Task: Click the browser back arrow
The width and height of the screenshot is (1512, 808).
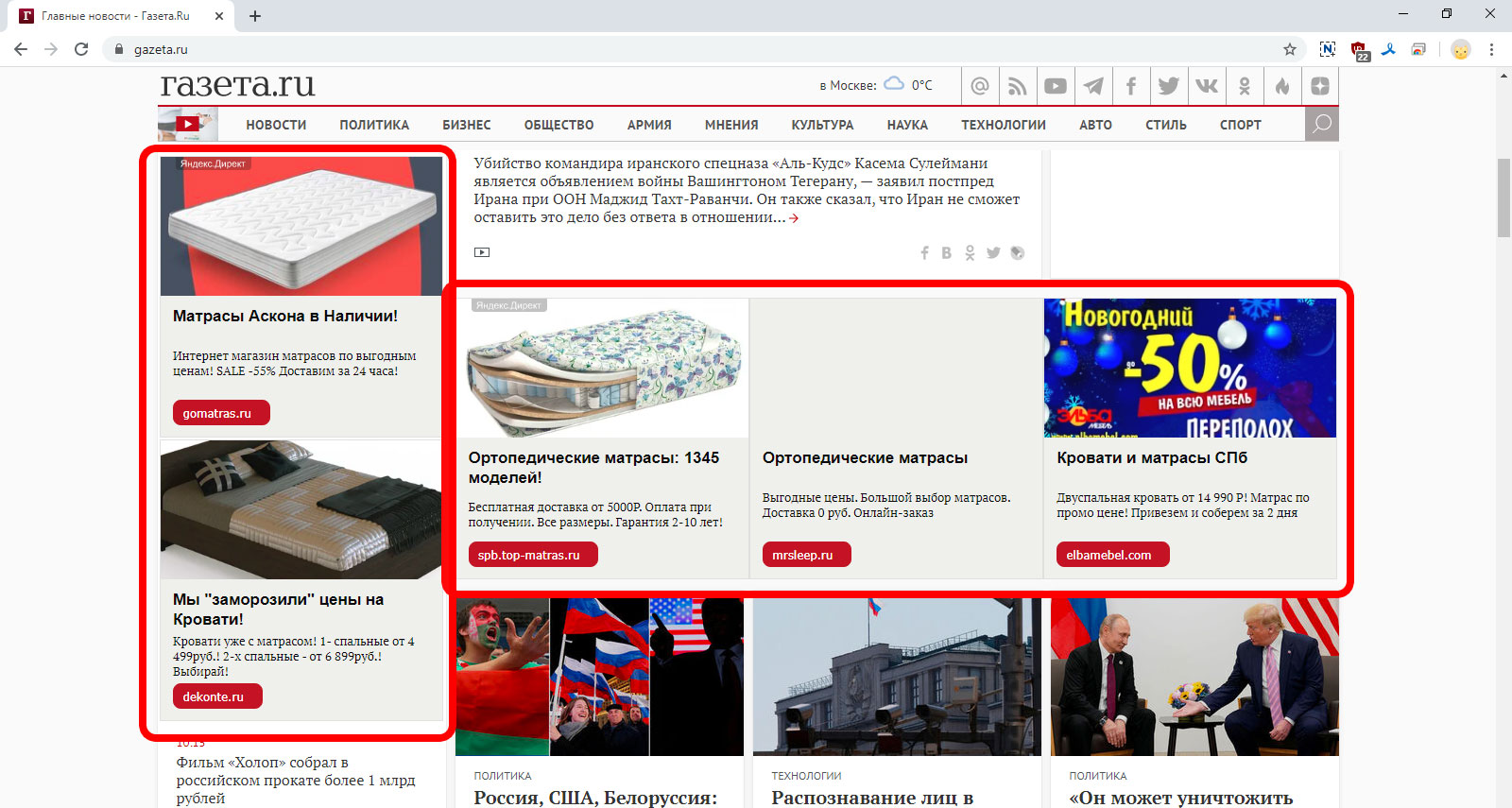Action: coord(21,49)
